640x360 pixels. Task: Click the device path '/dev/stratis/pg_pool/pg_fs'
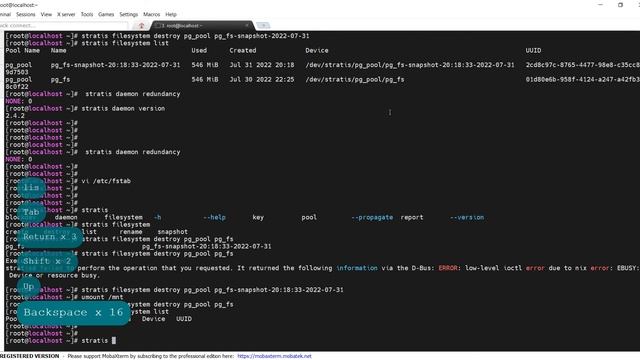pyautogui.click(x=355, y=80)
